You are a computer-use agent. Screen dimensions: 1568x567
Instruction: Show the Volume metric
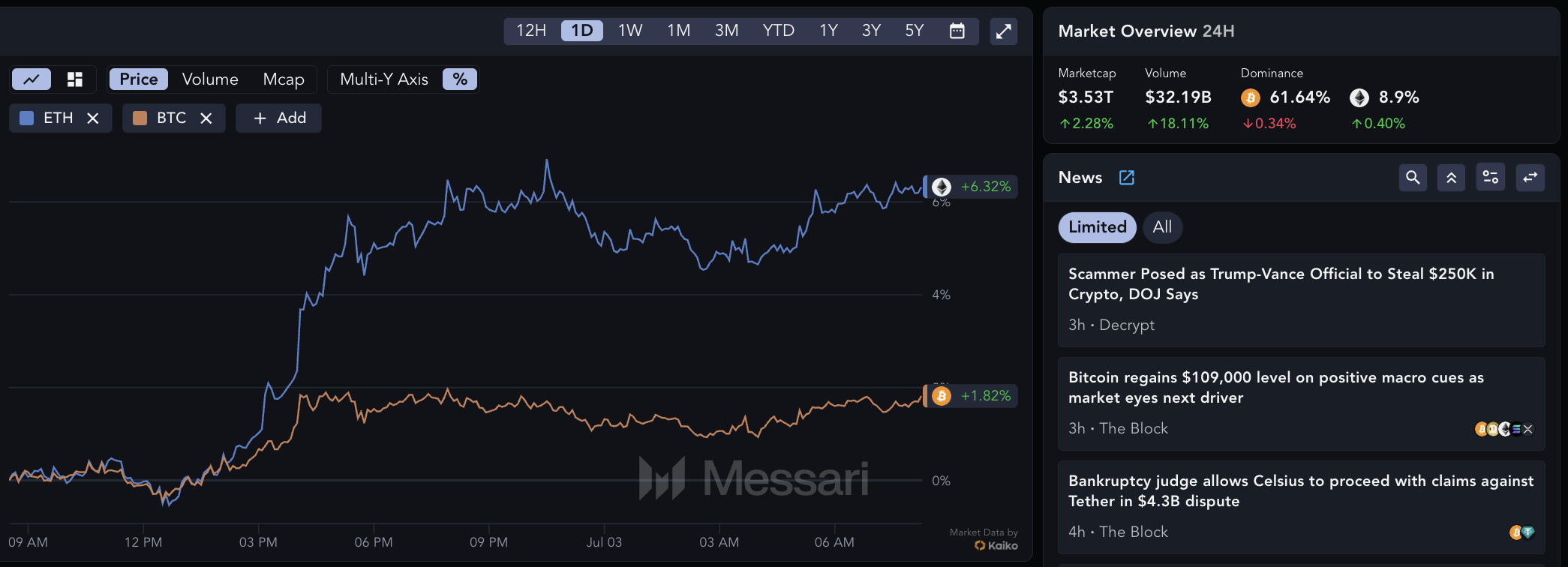coord(210,79)
